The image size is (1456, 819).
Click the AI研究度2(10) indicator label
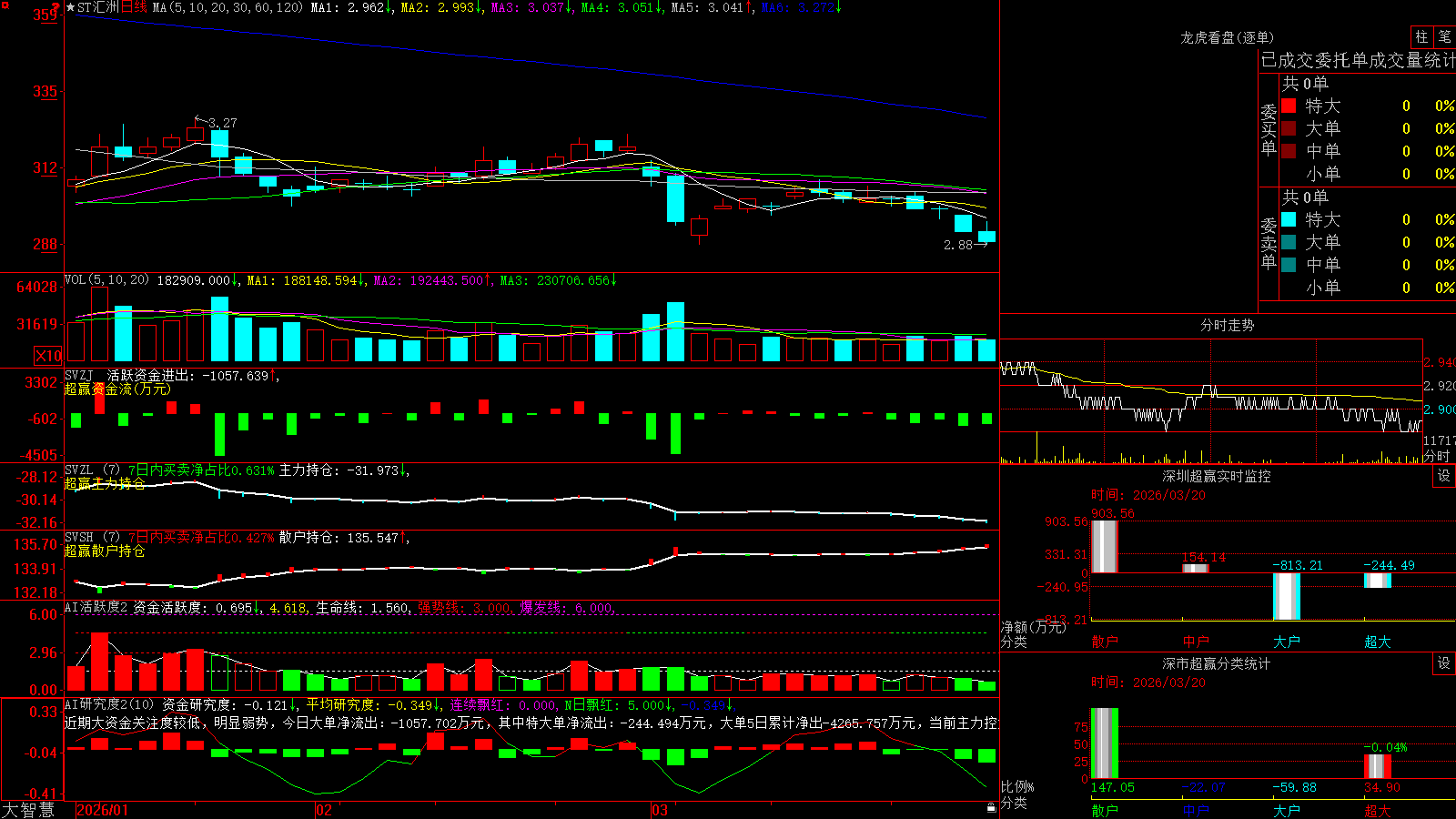[x=110, y=704]
